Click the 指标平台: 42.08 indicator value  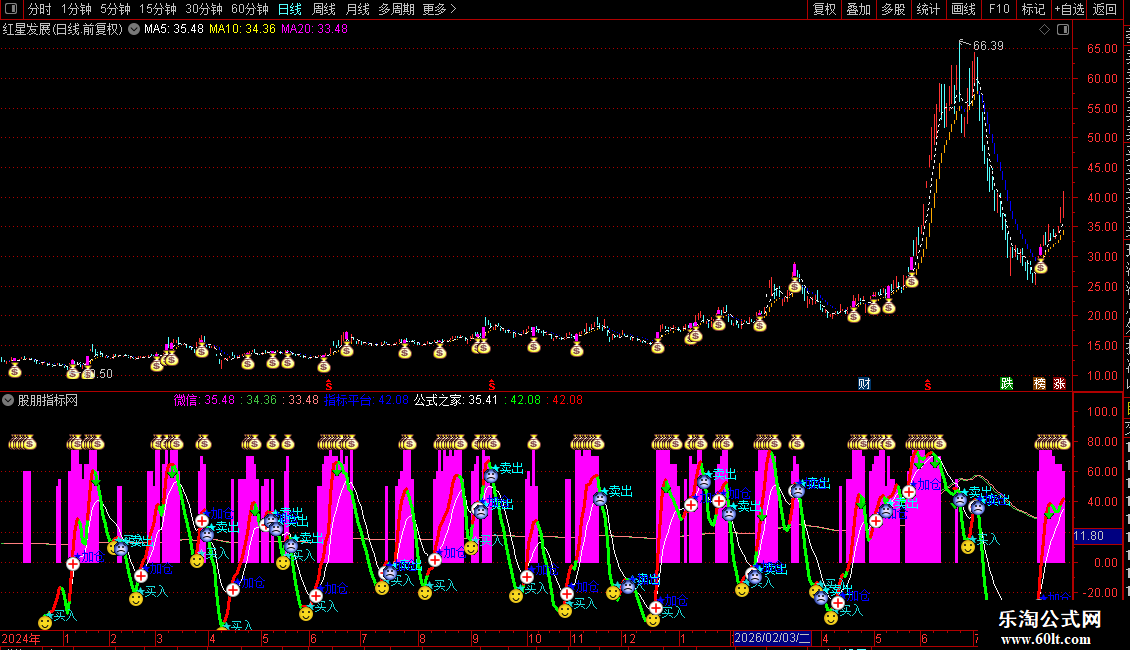pos(366,400)
